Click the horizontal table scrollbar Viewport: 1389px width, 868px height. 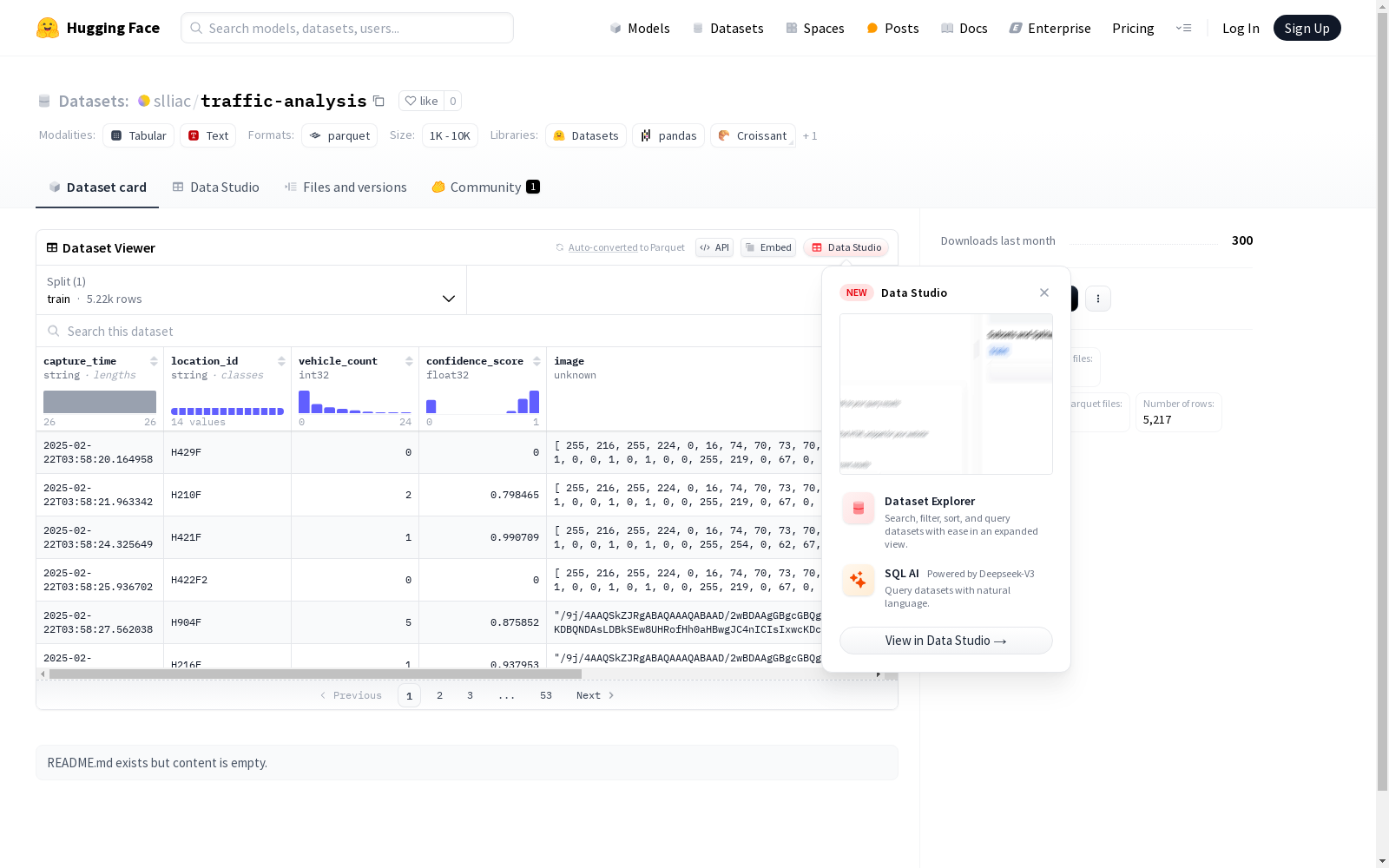(315, 674)
